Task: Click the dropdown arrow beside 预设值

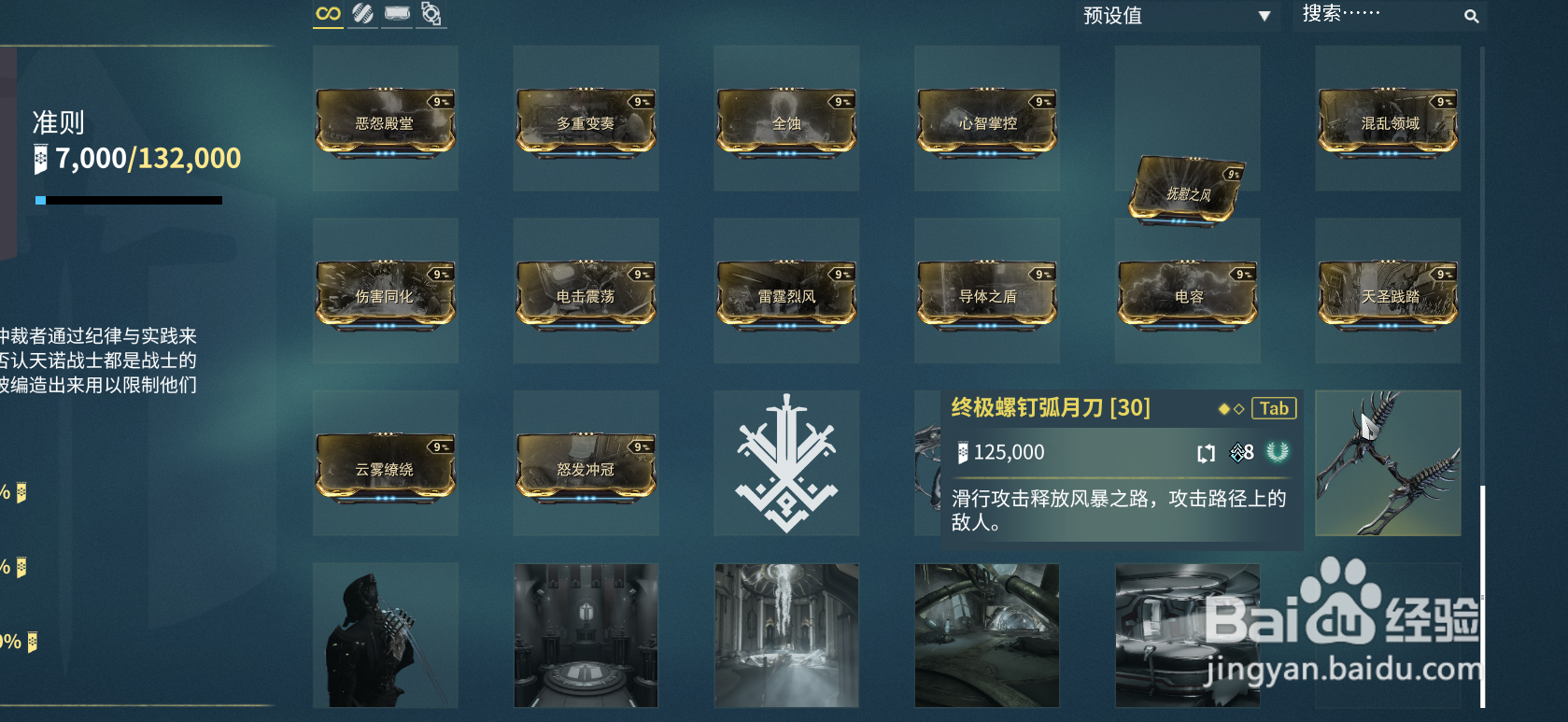Action: point(1264,16)
